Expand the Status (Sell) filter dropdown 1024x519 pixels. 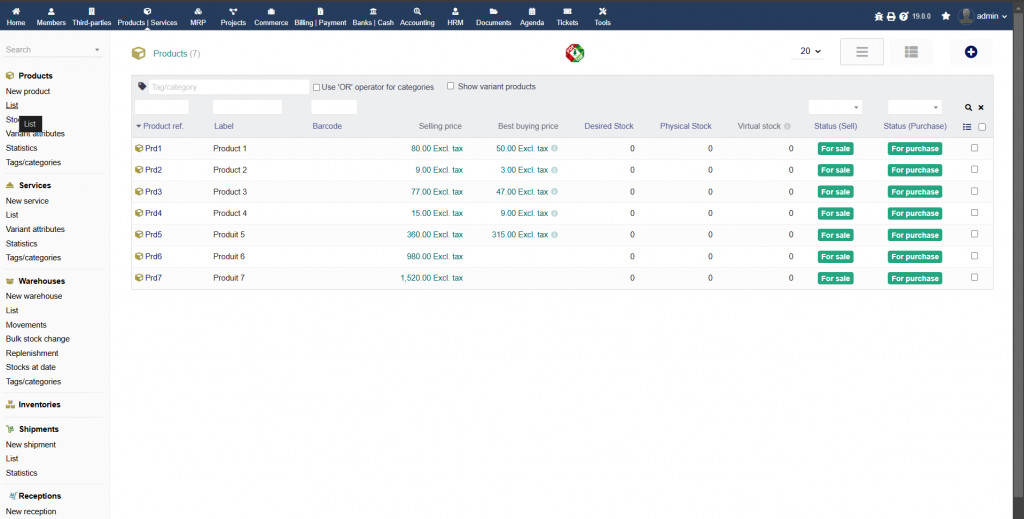point(835,107)
